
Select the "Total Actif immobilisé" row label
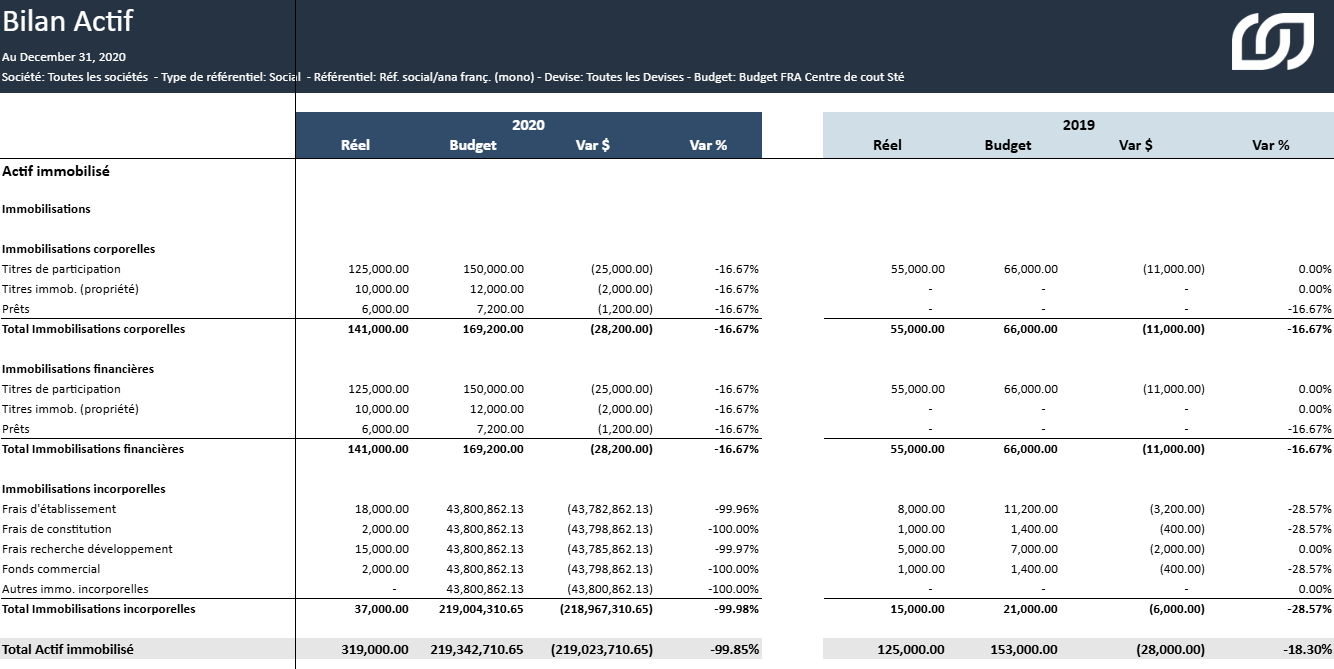pyautogui.click(x=68, y=649)
